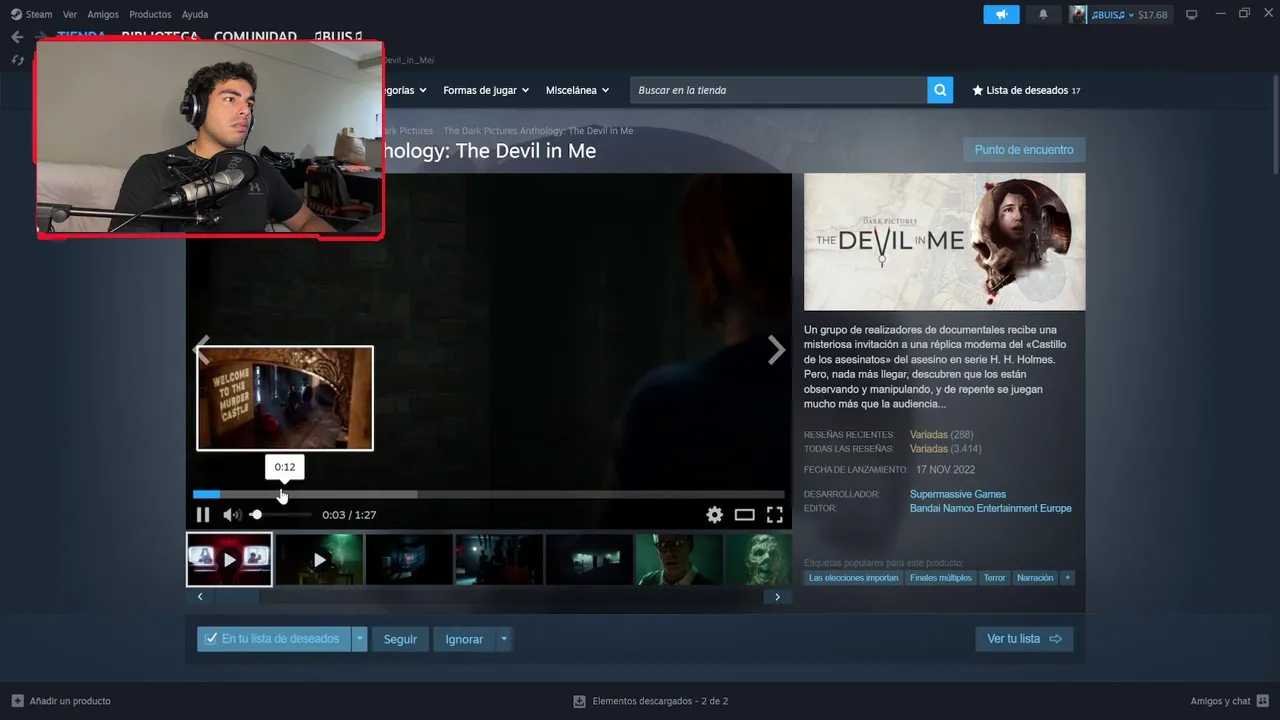Open Punto de encuentro
Viewport: 1280px width, 720px height.
tap(1024, 150)
